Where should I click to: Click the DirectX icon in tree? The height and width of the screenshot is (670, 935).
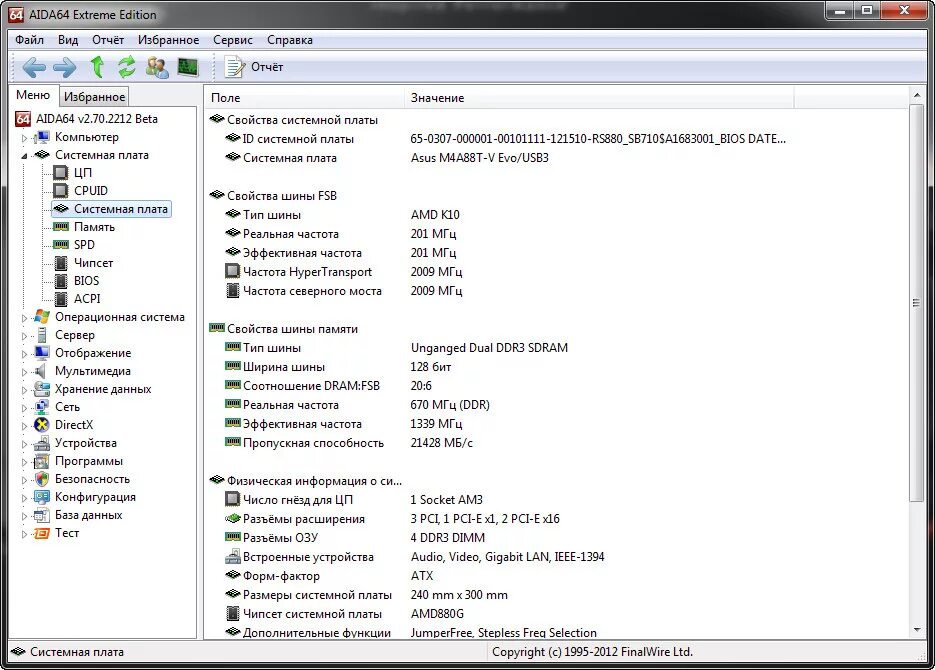[x=42, y=425]
